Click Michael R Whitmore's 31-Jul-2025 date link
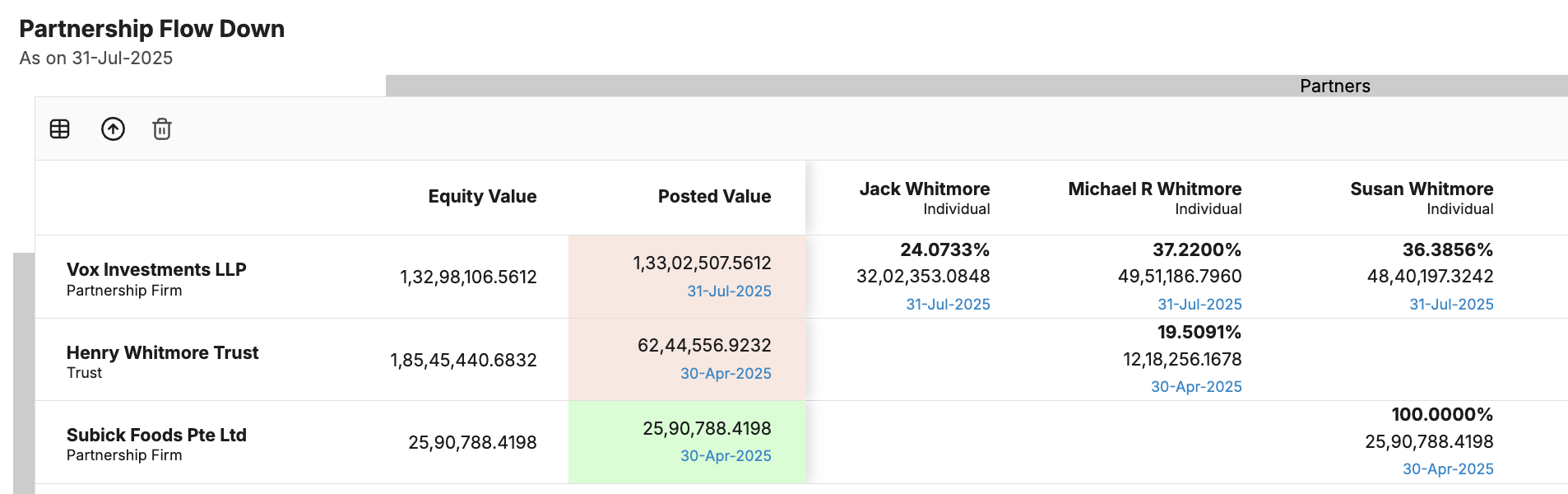The image size is (1568, 494). [x=1199, y=305]
